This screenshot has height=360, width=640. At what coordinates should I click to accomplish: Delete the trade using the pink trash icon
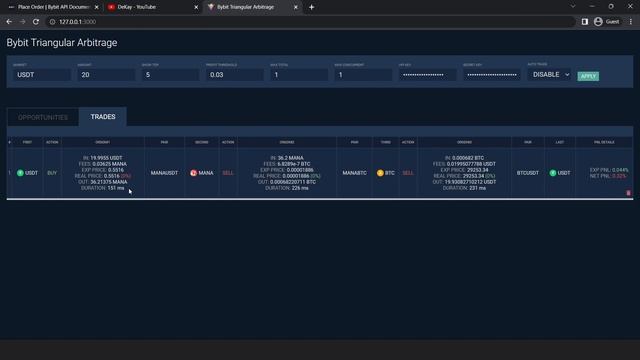coord(628,193)
